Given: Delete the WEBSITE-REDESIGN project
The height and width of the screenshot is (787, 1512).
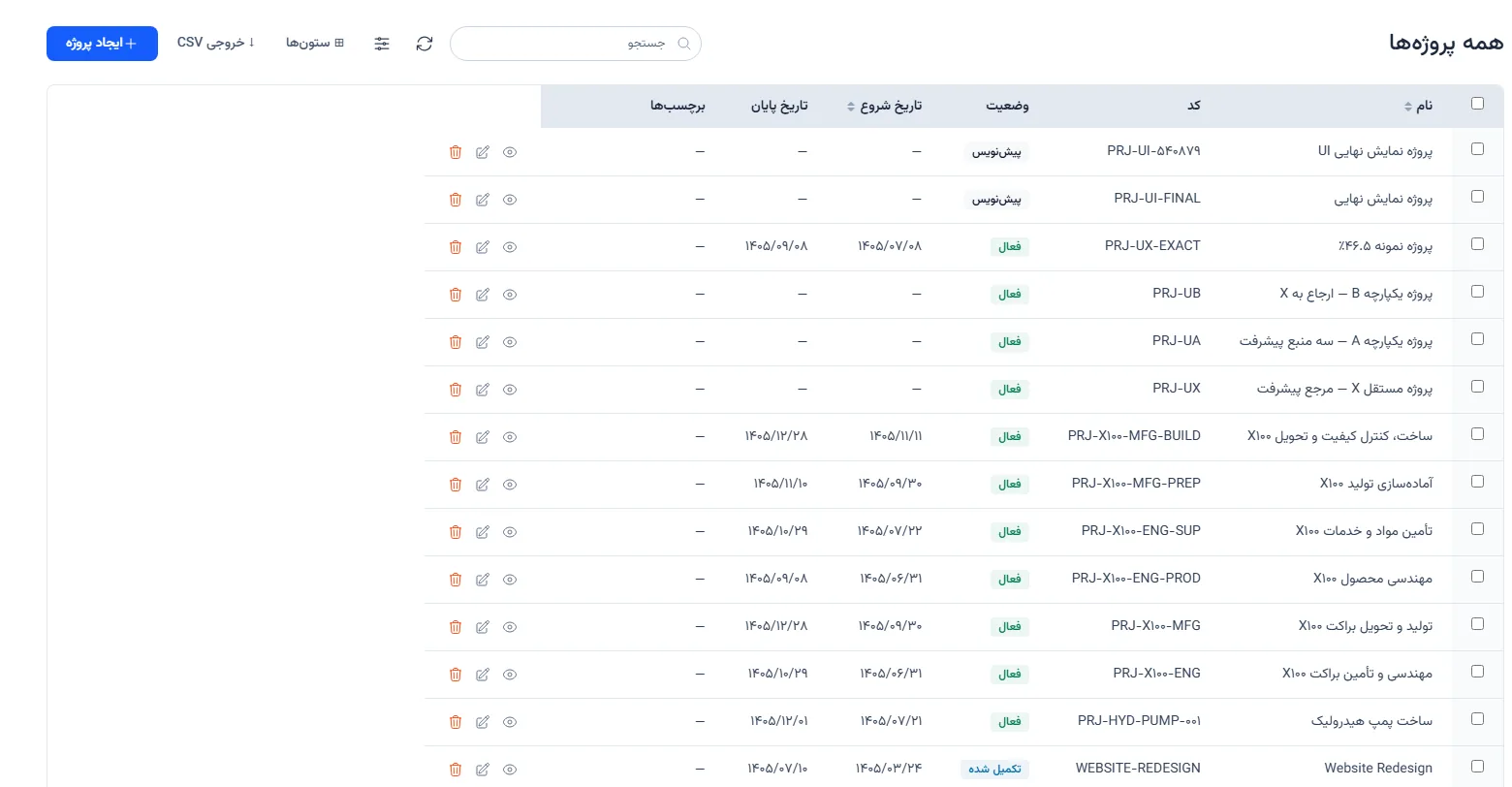Looking at the screenshot, I should (x=456, y=770).
